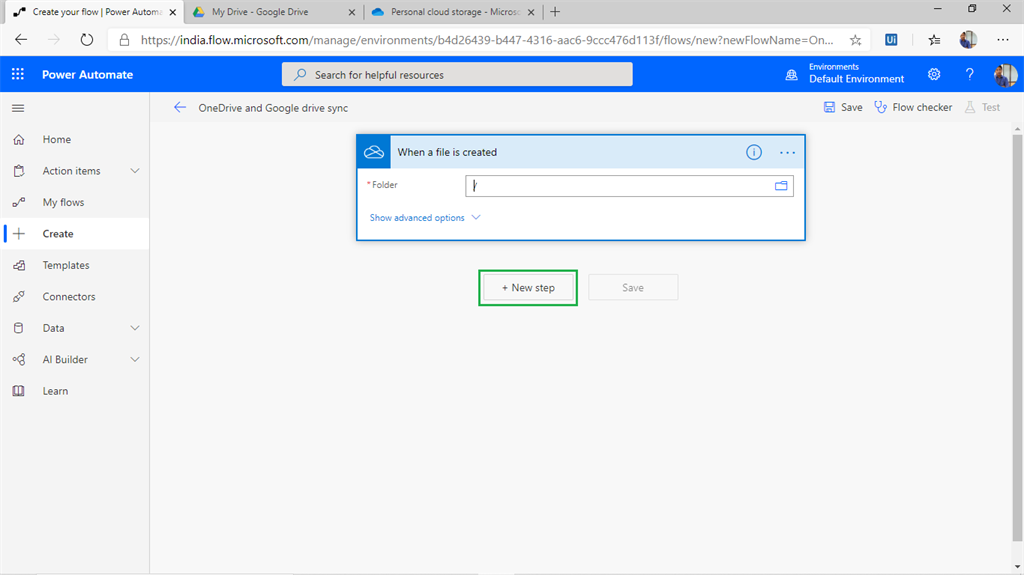This screenshot has width=1024, height=575.
Task: Click into the Folder input field
Action: (x=629, y=186)
